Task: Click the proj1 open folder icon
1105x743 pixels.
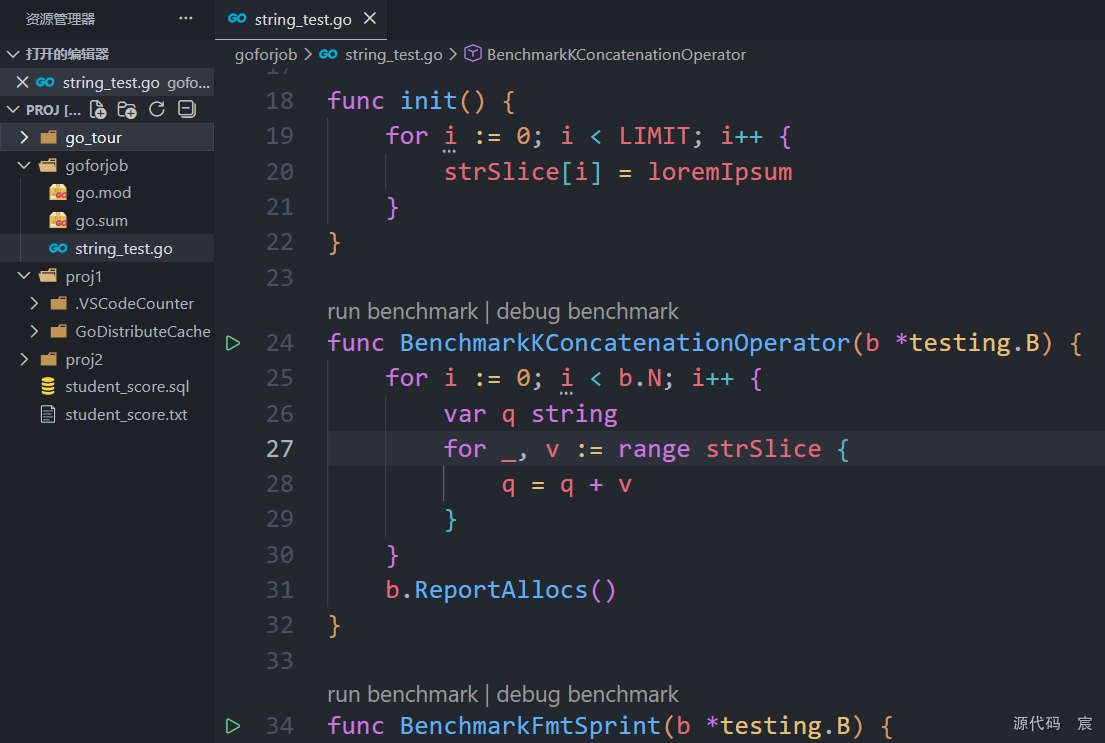Action: pyautogui.click(x=48, y=276)
